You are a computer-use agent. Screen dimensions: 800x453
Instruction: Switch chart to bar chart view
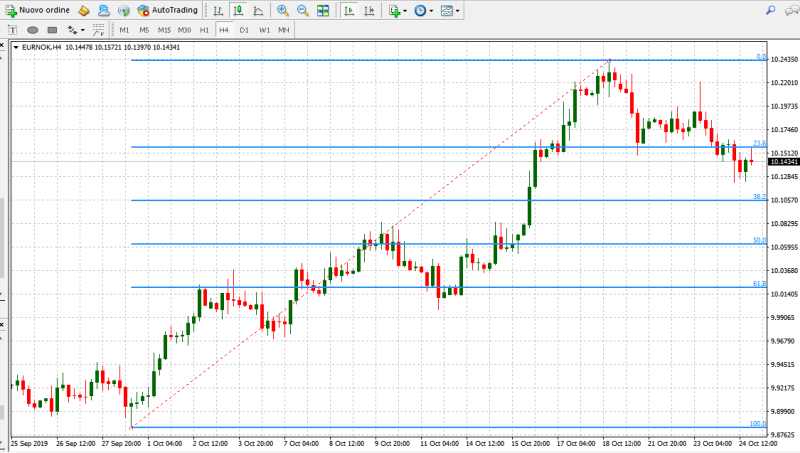218,10
